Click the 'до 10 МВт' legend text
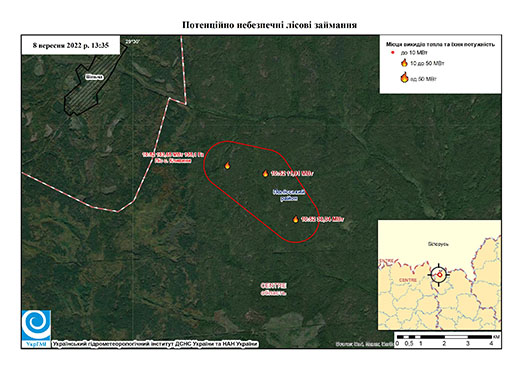This screenshot has height=368, width=520. [x=414, y=53]
